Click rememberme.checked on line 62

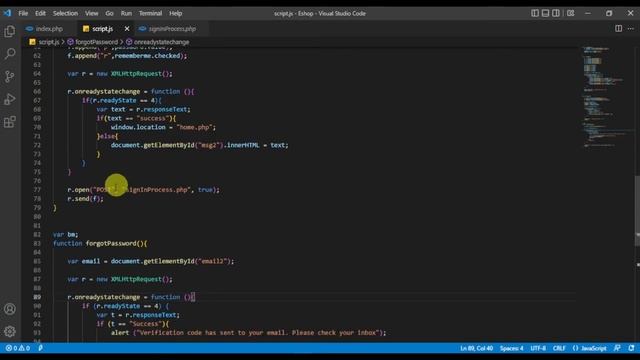tap(147, 56)
